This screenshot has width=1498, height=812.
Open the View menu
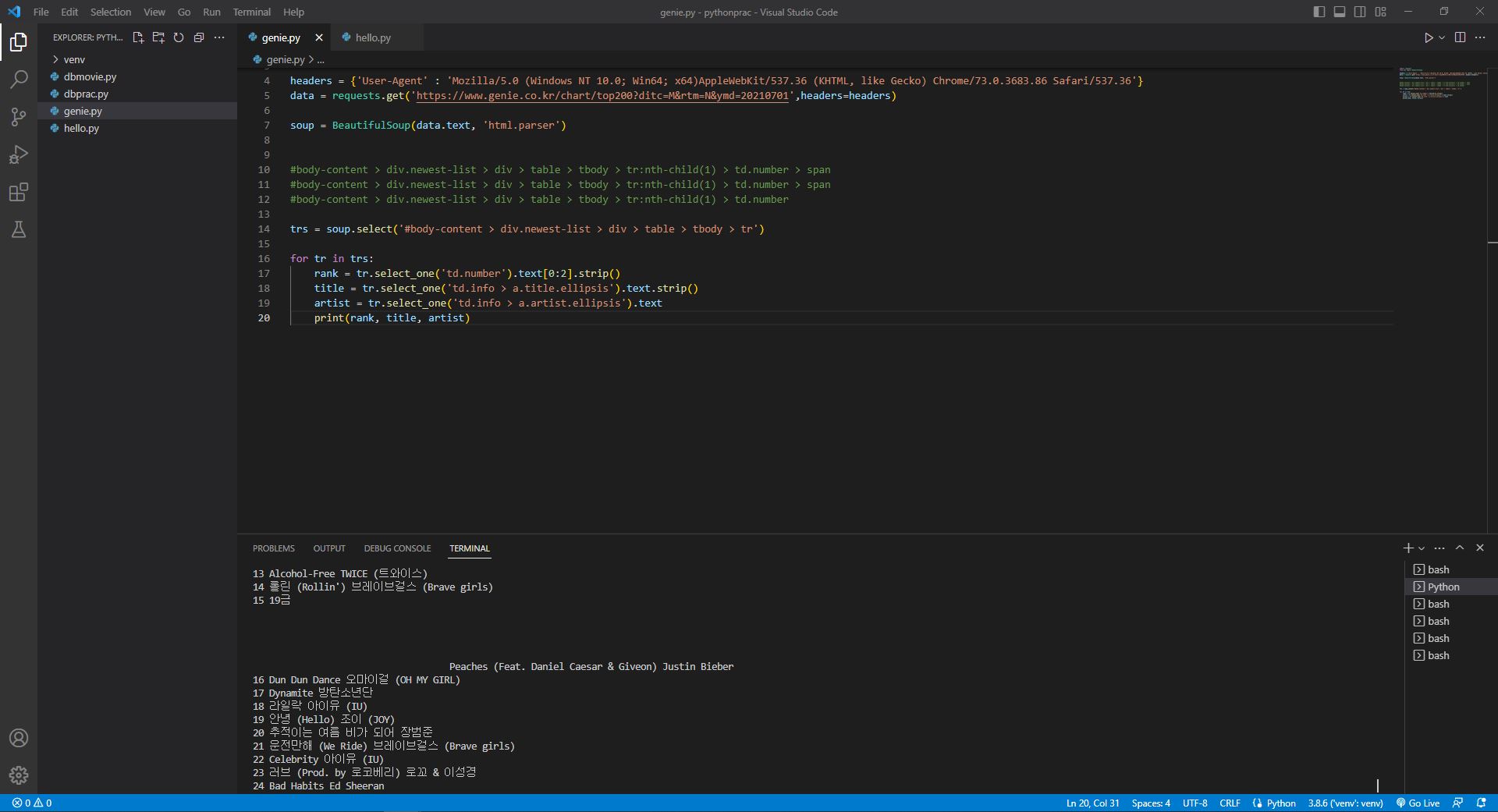click(154, 12)
